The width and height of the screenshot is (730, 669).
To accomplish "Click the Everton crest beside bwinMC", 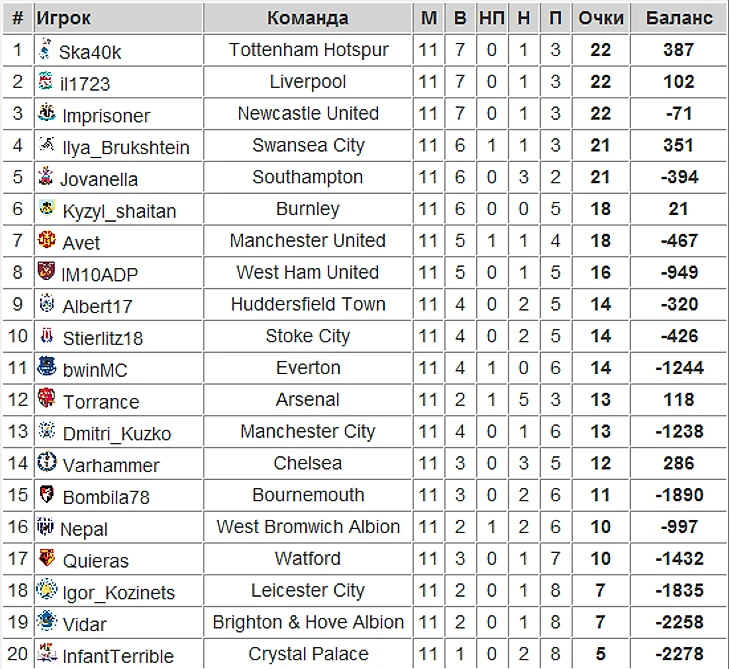I will pyautogui.click(x=46, y=368).
